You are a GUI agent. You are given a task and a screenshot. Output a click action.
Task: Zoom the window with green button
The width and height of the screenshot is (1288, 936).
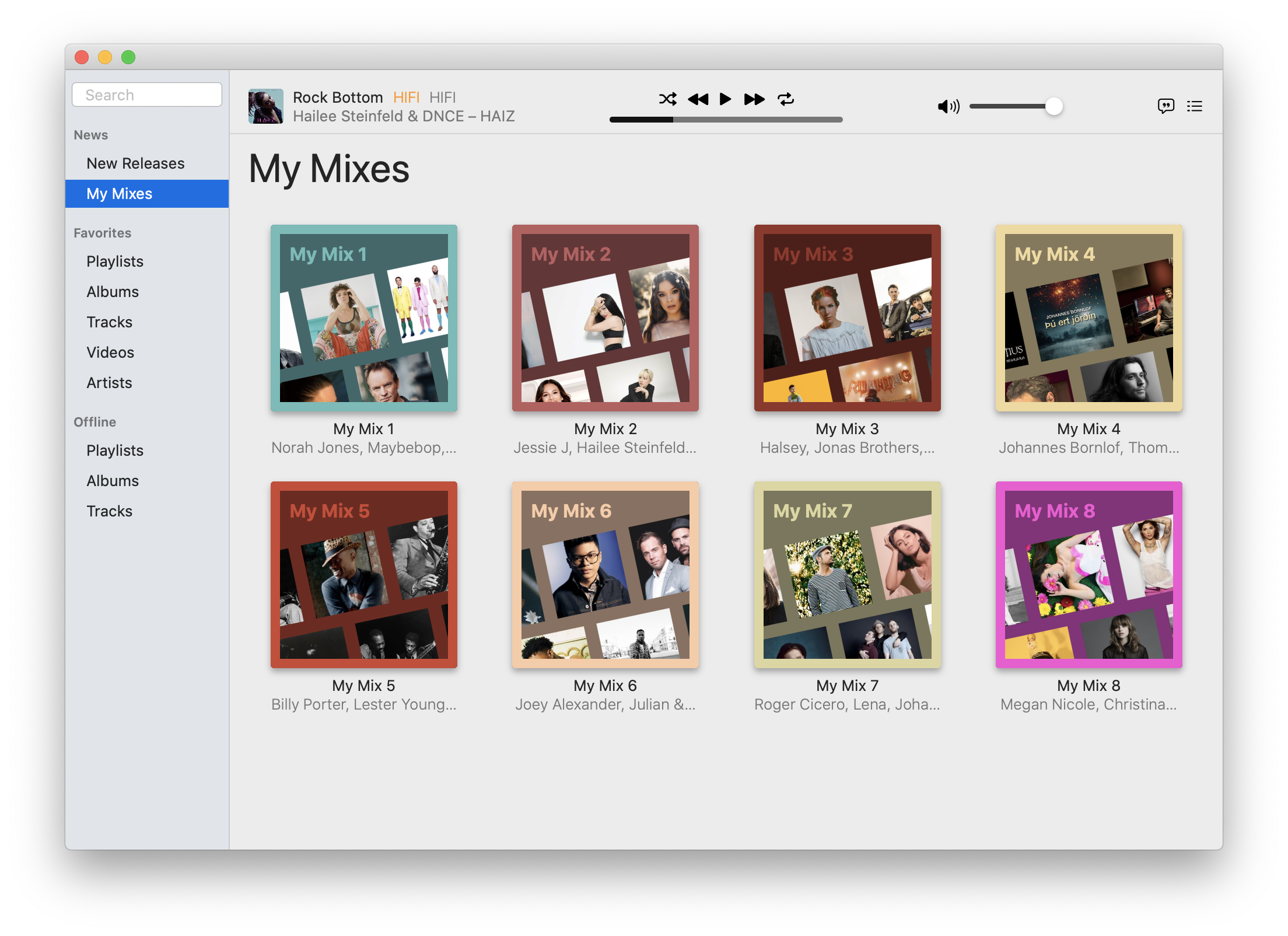128,57
